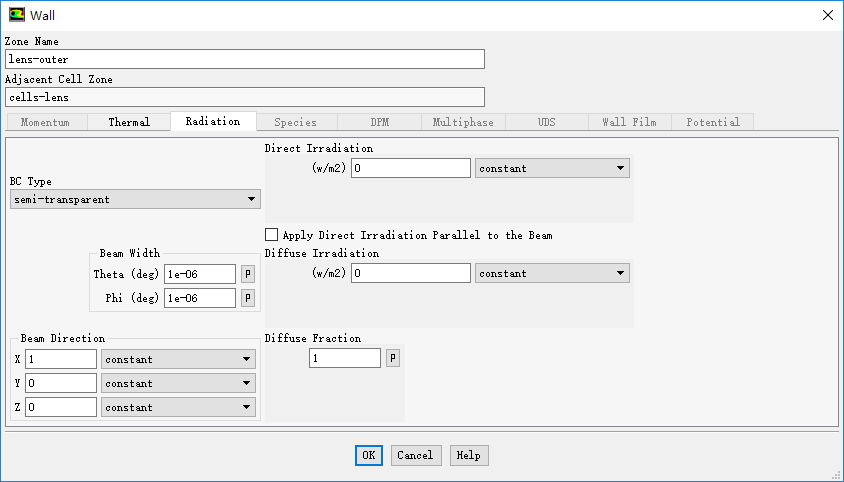The width and height of the screenshot is (844, 482).
Task: Focus the Theta beam width field
Action: [199, 274]
